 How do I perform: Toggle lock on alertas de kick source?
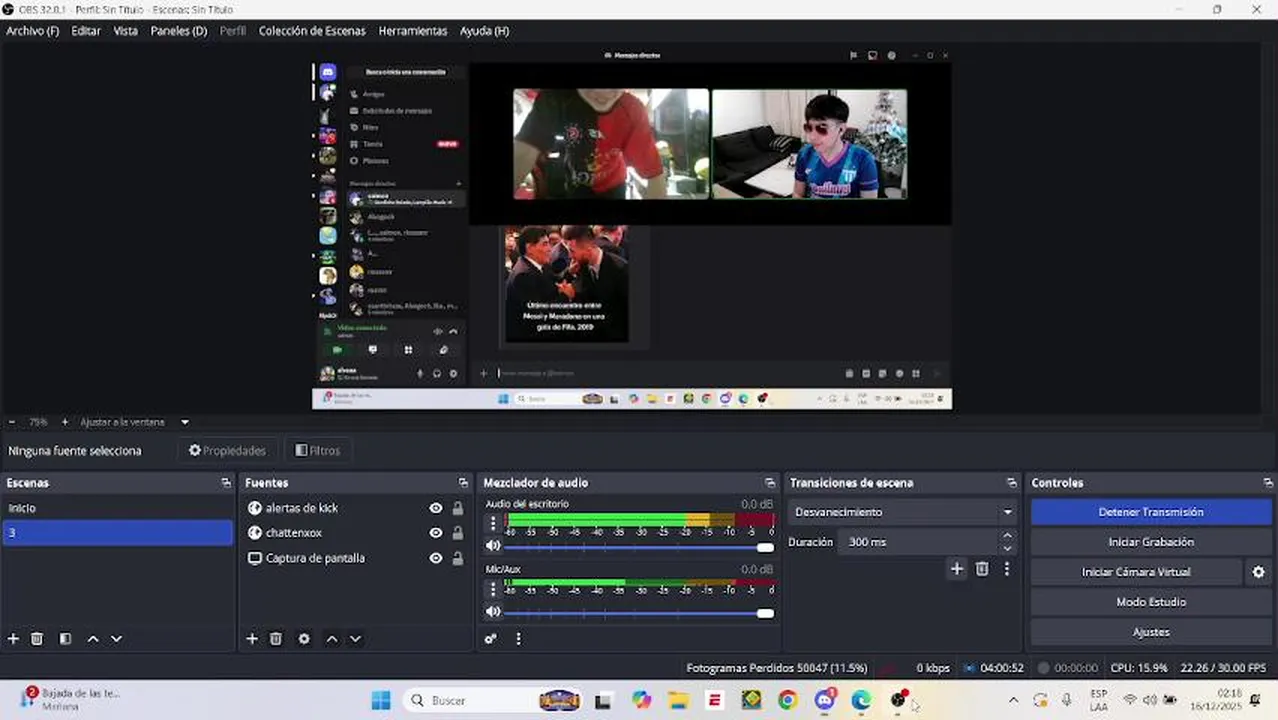tap(458, 508)
